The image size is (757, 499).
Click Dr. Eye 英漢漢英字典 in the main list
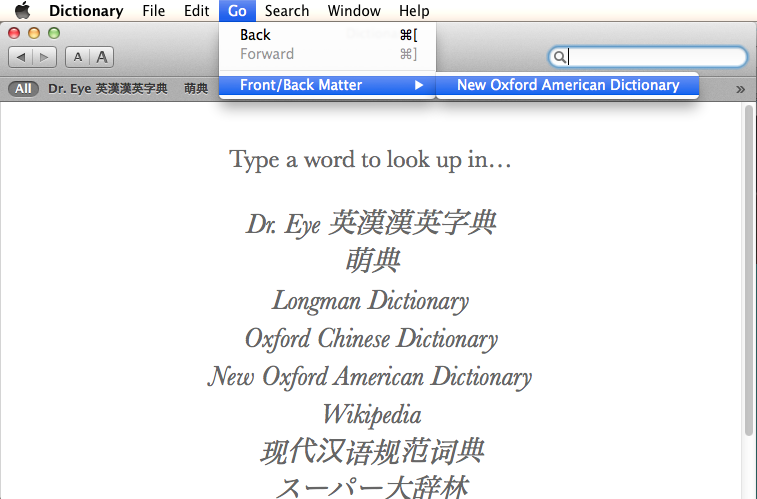pyautogui.click(x=371, y=223)
